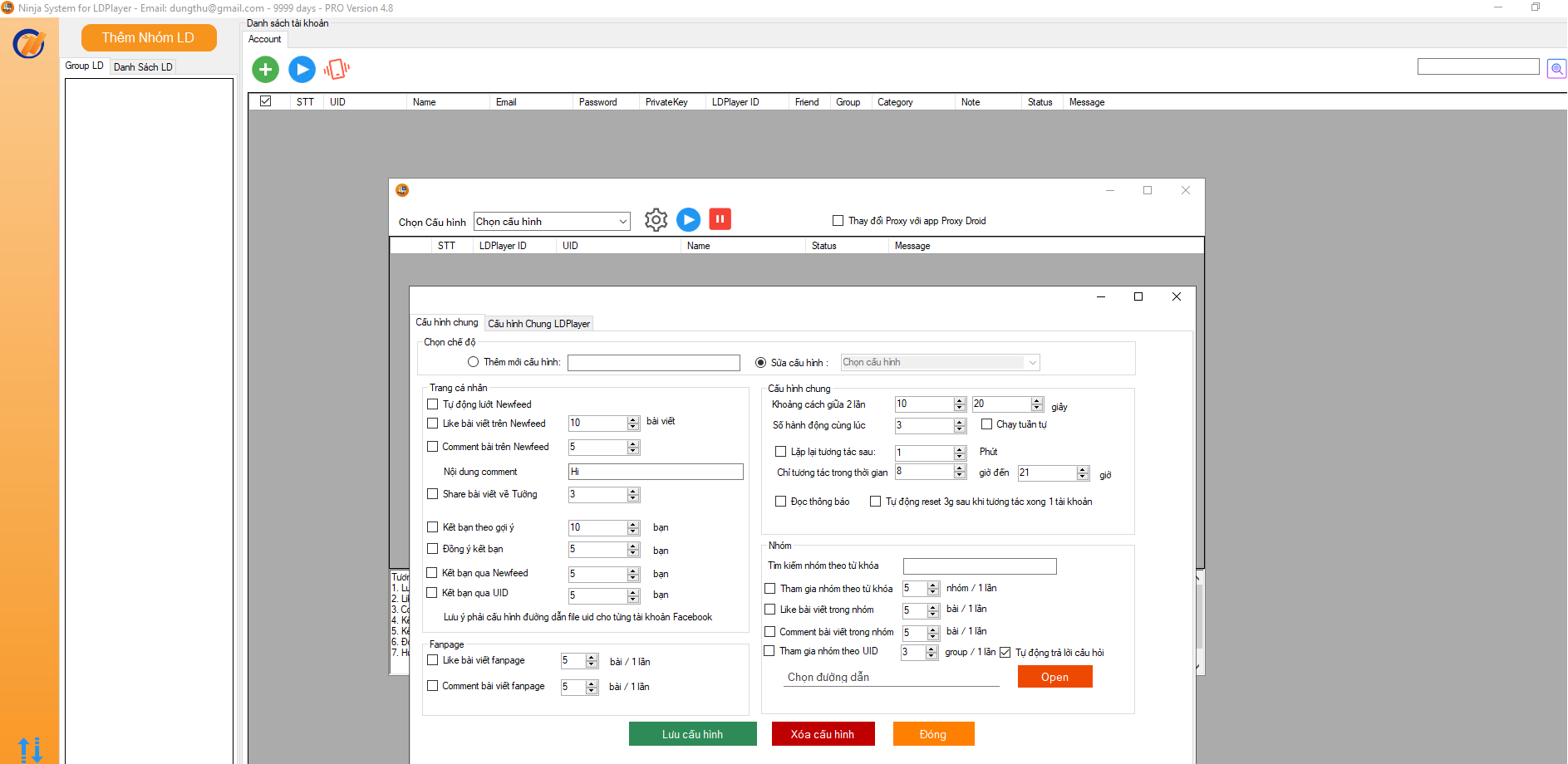Open Danh Sách LD tab
The height and width of the screenshot is (764, 1568).
[x=143, y=67]
